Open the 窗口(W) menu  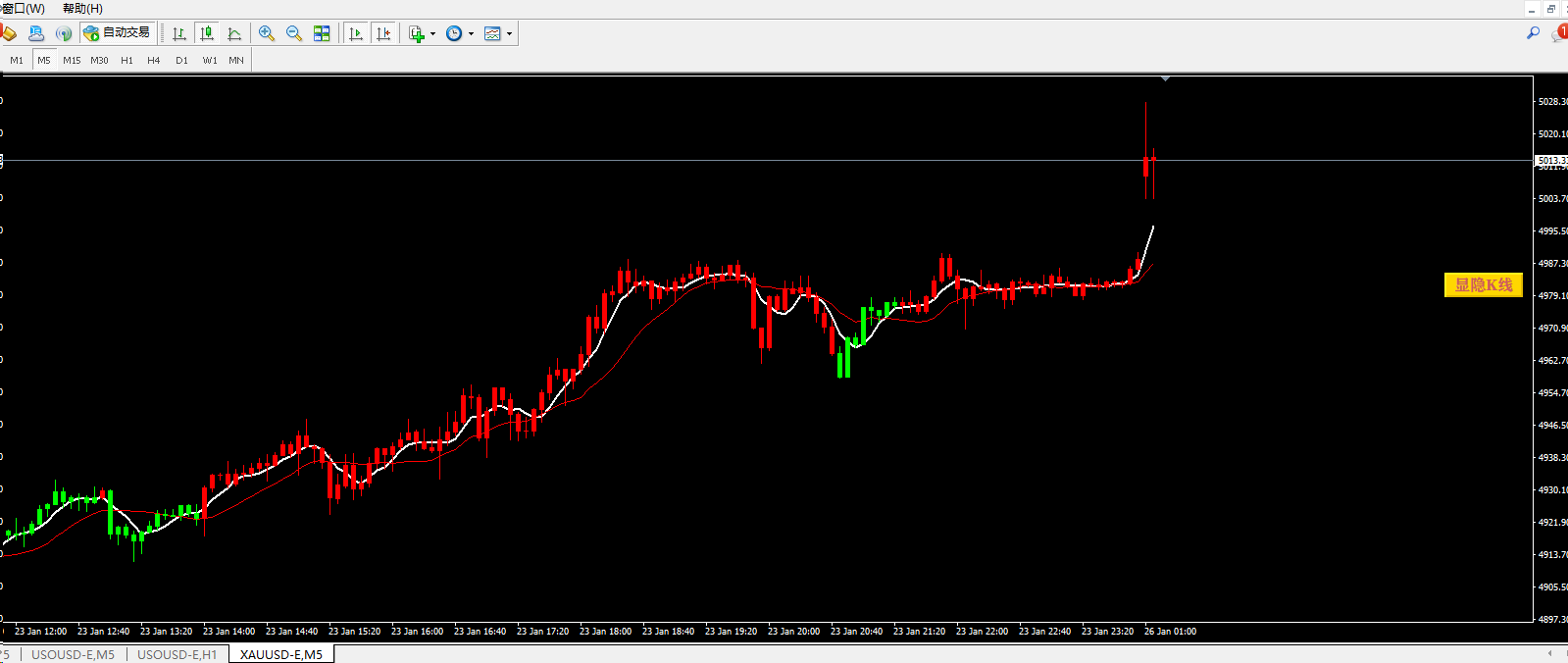[x=23, y=8]
